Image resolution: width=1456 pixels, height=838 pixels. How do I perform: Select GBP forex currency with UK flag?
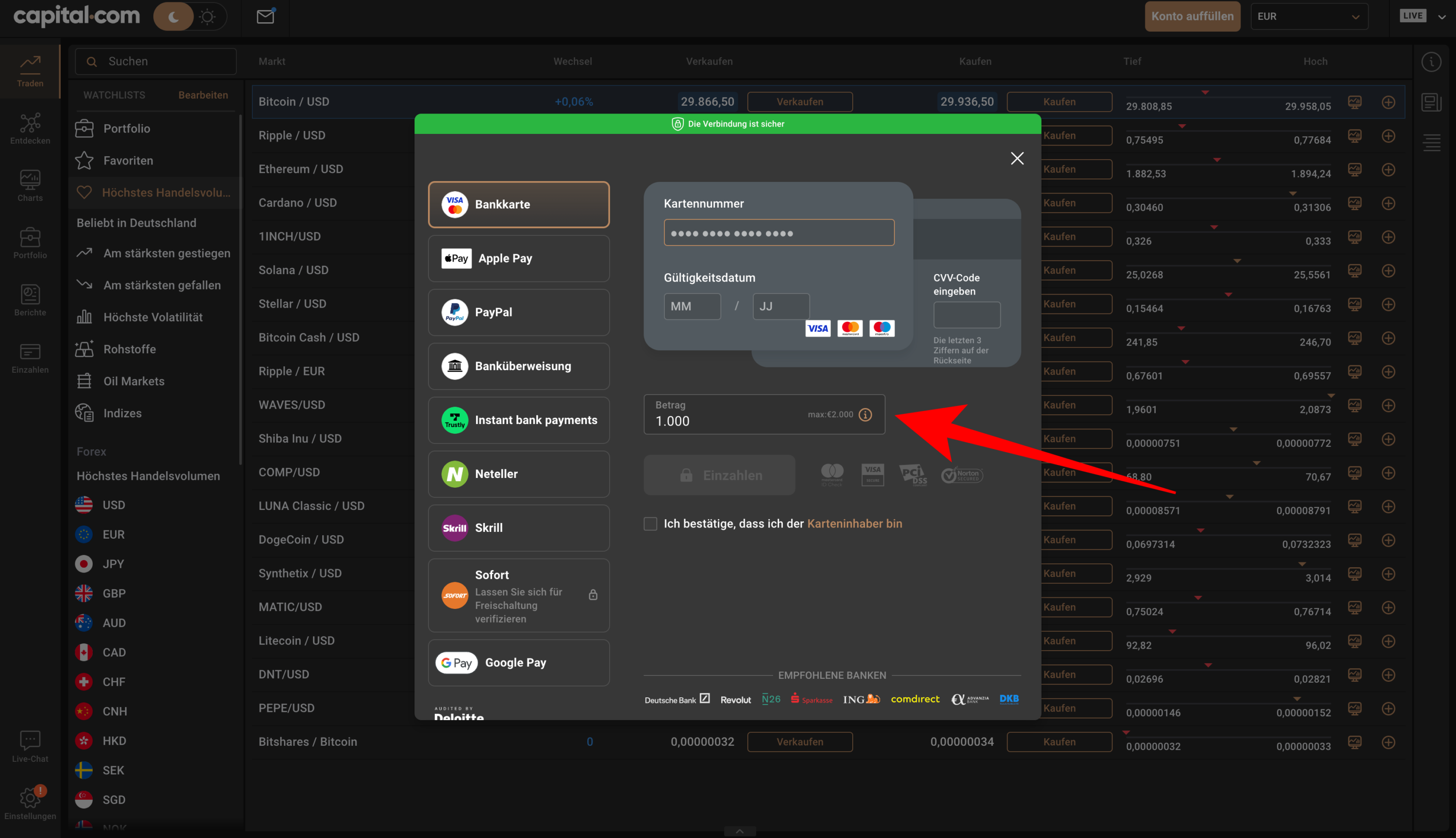click(x=100, y=593)
